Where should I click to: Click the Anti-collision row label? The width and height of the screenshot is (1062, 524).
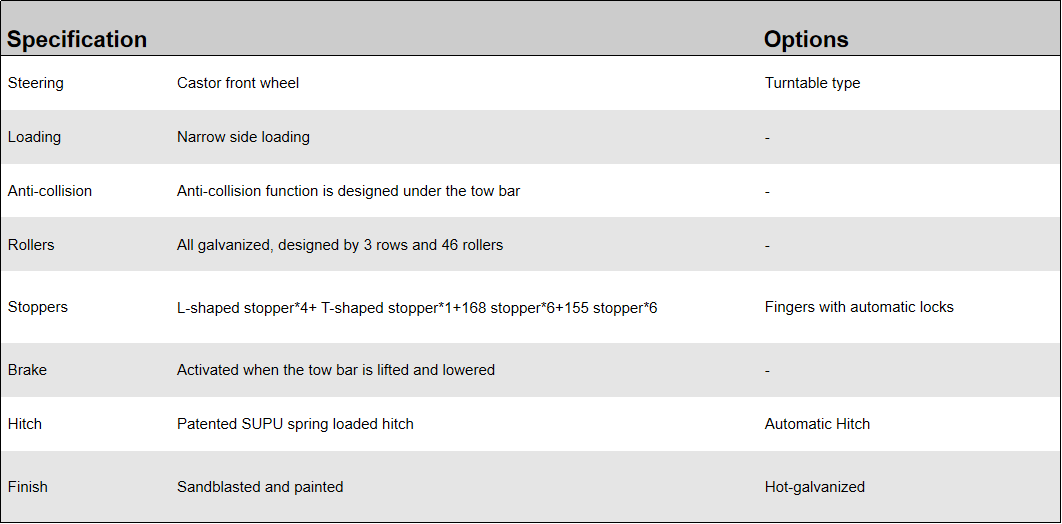pyautogui.click(x=50, y=191)
